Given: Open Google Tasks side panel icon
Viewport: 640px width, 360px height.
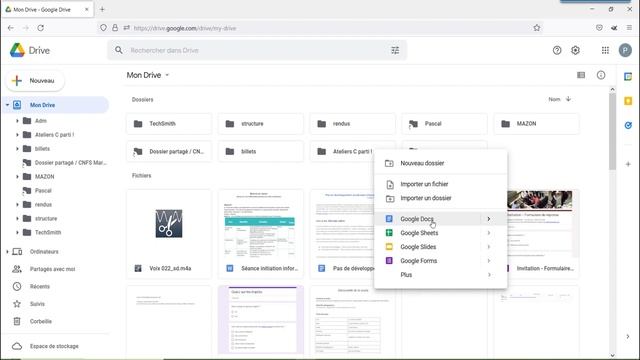Looking at the screenshot, I should 628,125.
